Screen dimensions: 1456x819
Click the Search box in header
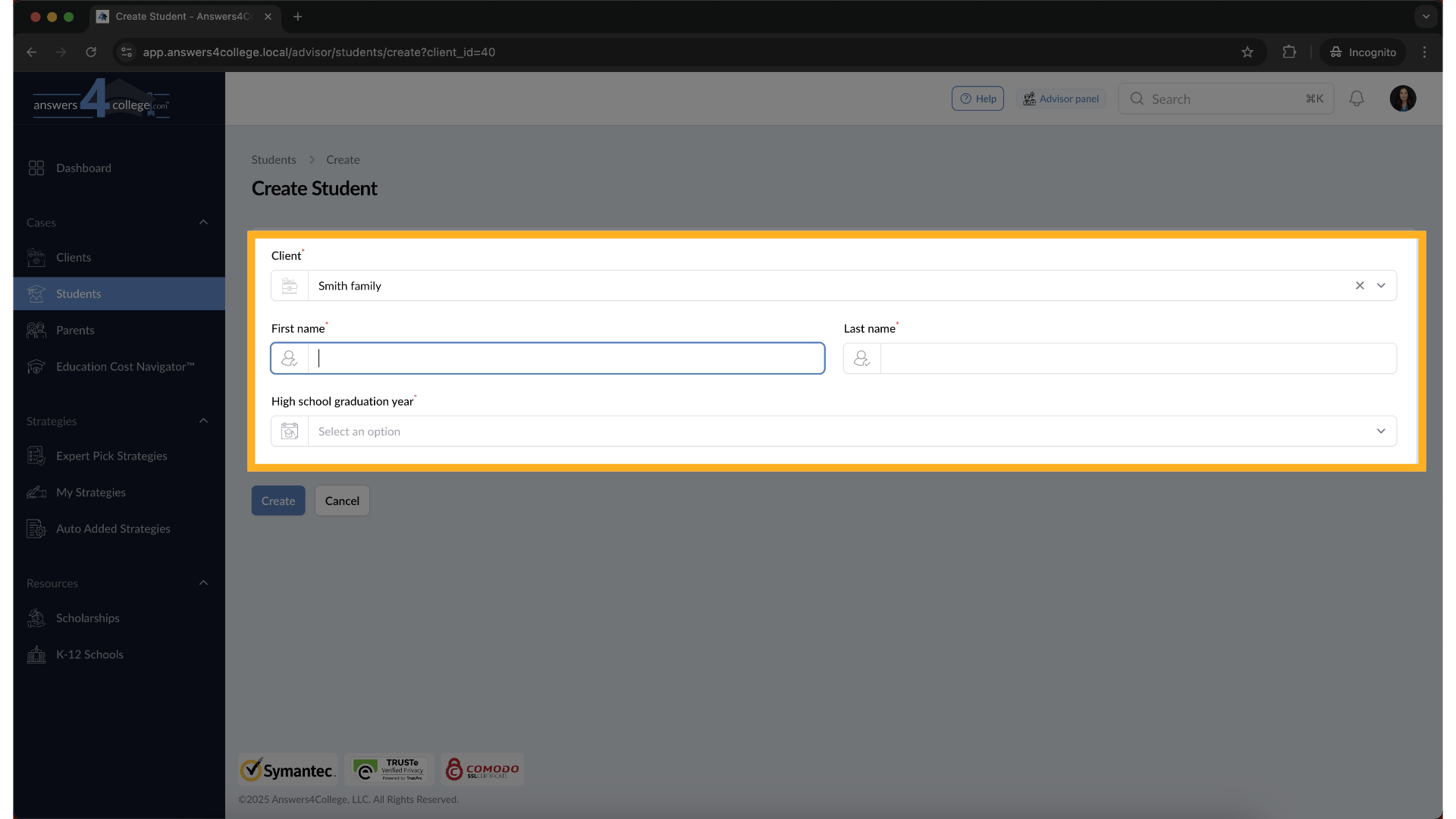coord(1225,99)
